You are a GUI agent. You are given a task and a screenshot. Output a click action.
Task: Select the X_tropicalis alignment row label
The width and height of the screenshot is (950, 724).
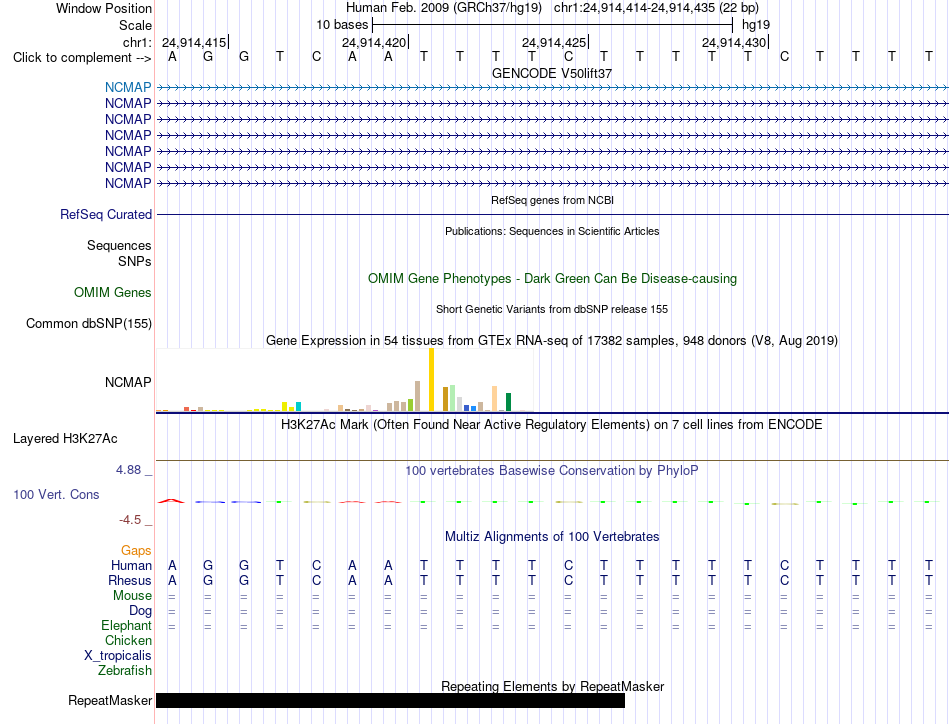(x=118, y=656)
